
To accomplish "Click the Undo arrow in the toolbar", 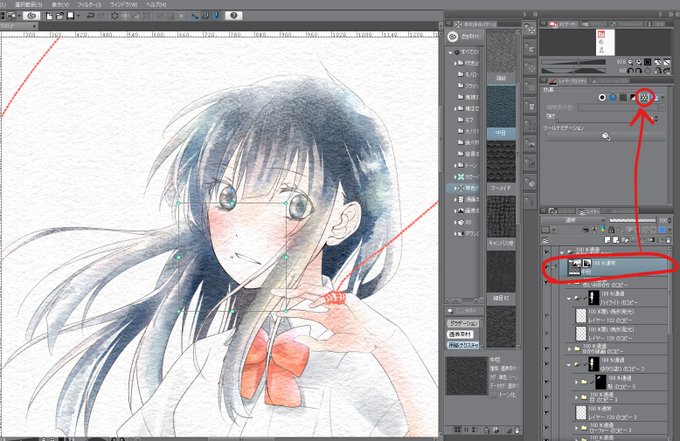I will tap(90, 16).
